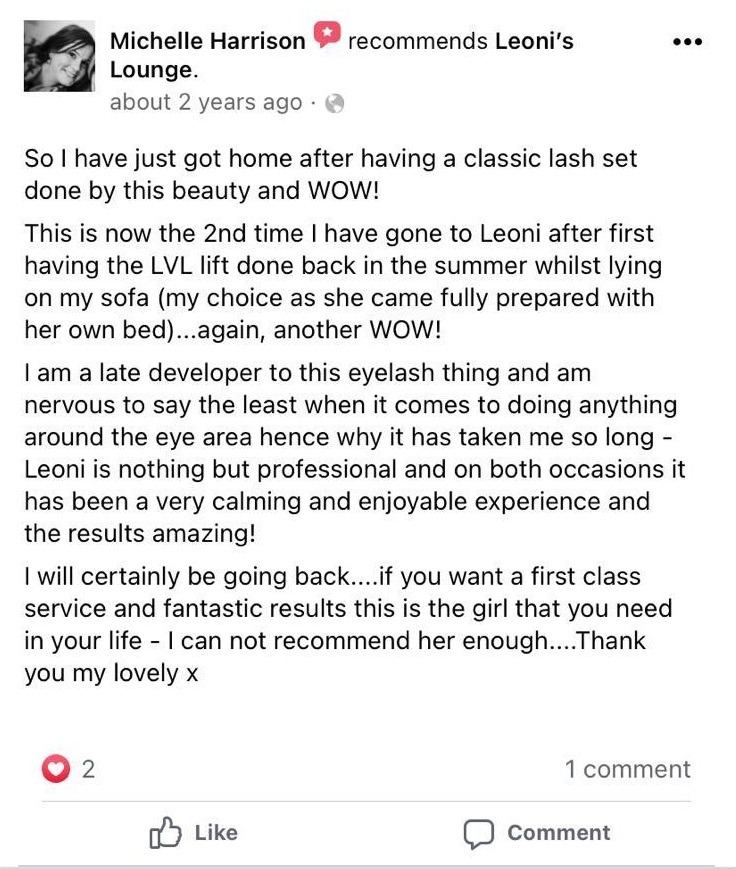Click the paragraph starting "This is now the 2nd"
The image size is (736, 869).
coord(340,282)
